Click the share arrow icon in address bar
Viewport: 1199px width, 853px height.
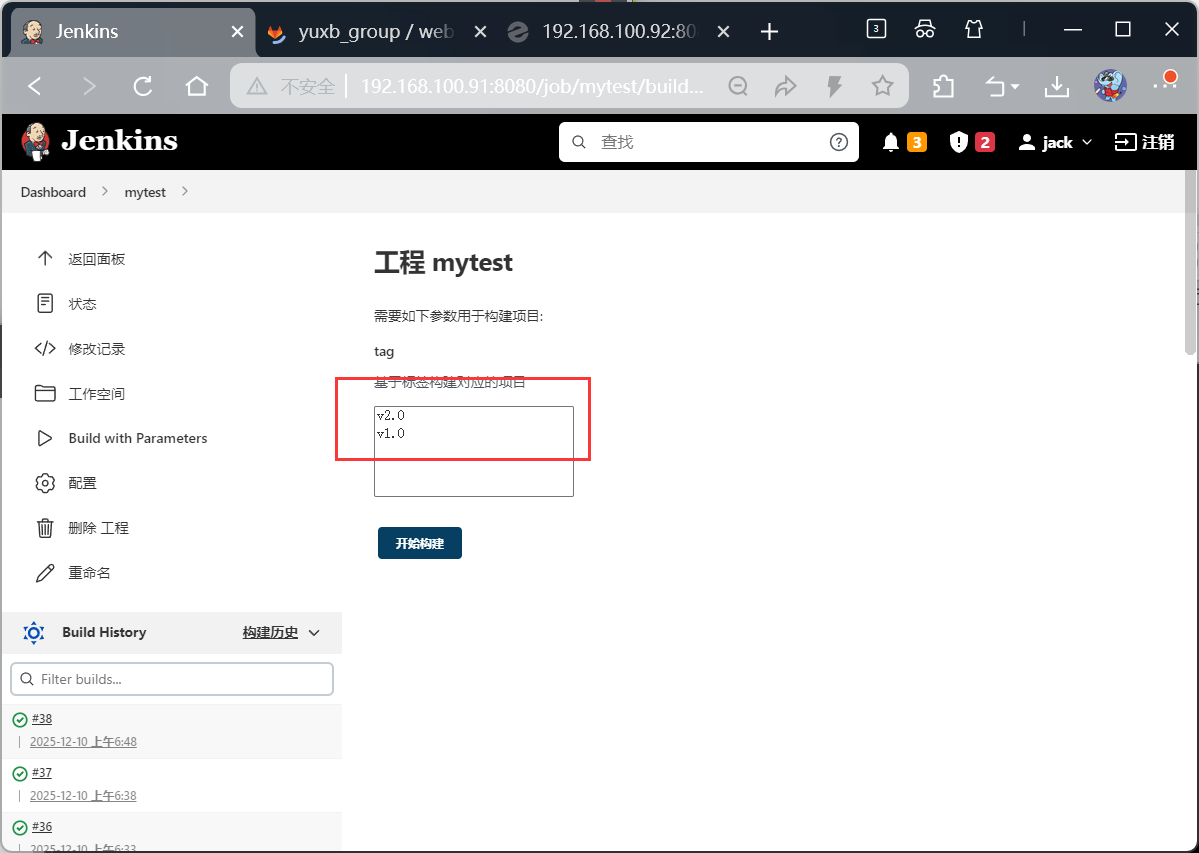coord(785,86)
